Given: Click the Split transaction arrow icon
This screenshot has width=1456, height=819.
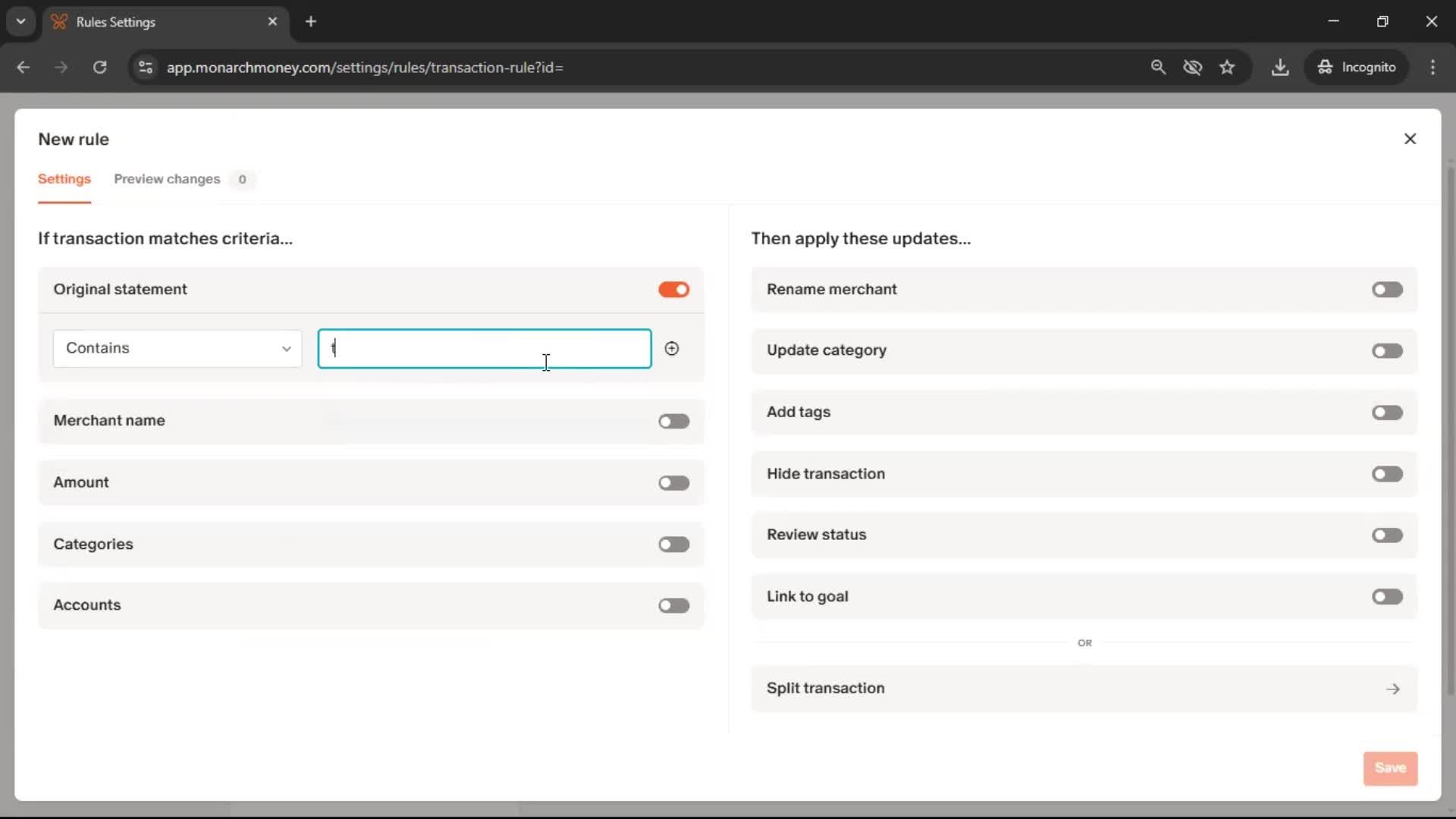Looking at the screenshot, I should (x=1392, y=689).
